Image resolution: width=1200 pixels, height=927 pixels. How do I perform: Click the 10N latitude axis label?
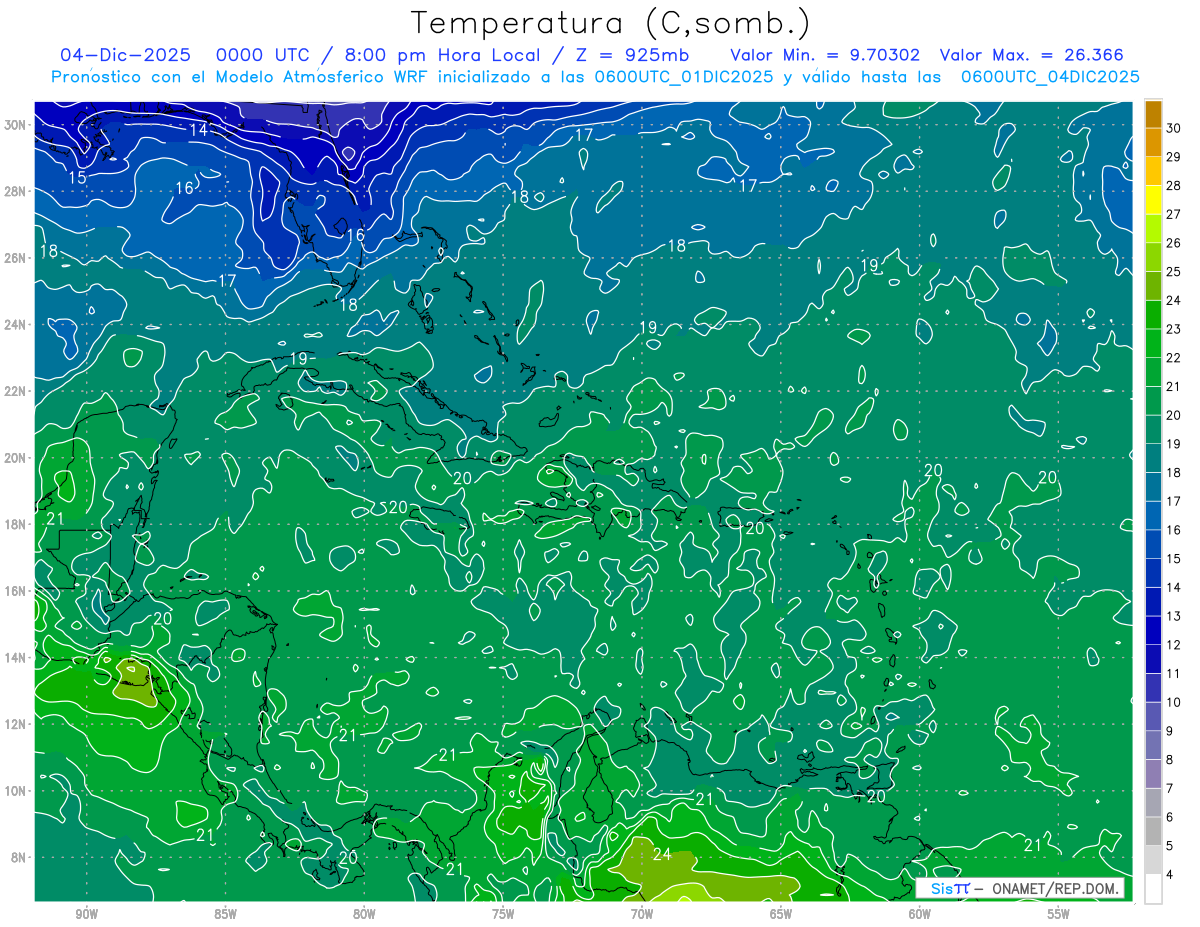[17, 791]
